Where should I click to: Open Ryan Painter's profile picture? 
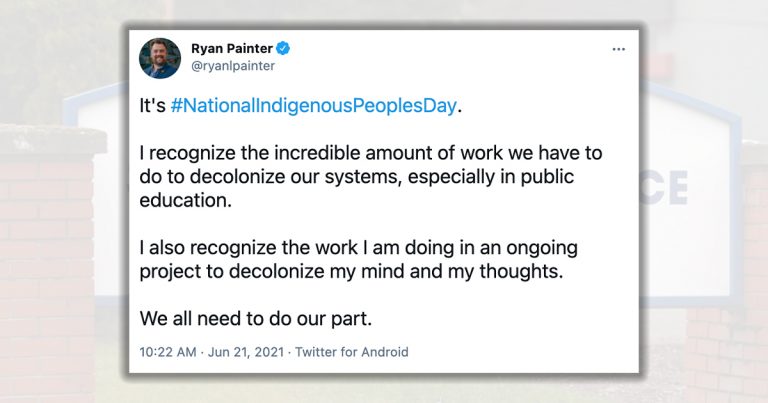160,58
